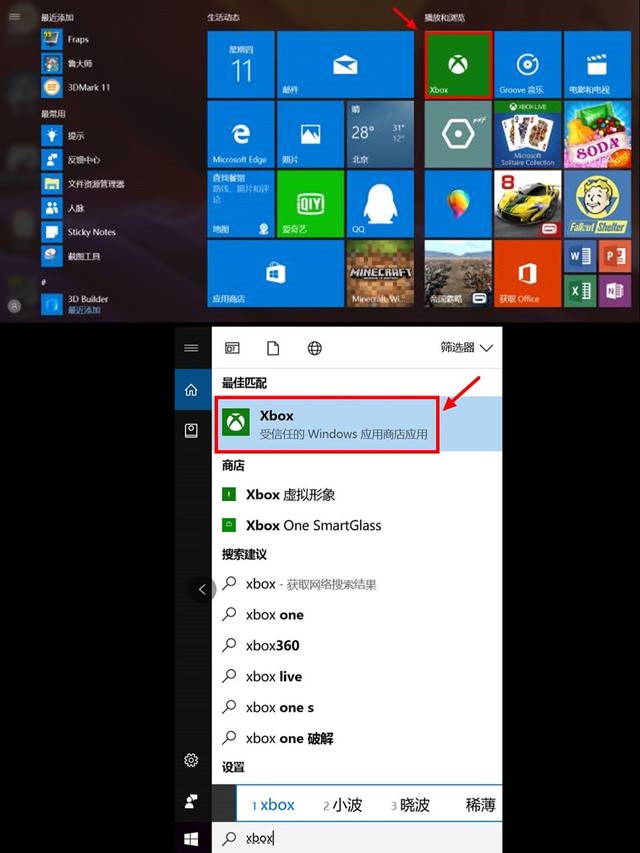Screen dimensions: 640x853
Task: Open the 筛选器 filter dropdown
Action: pyautogui.click(x=466, y=347)
